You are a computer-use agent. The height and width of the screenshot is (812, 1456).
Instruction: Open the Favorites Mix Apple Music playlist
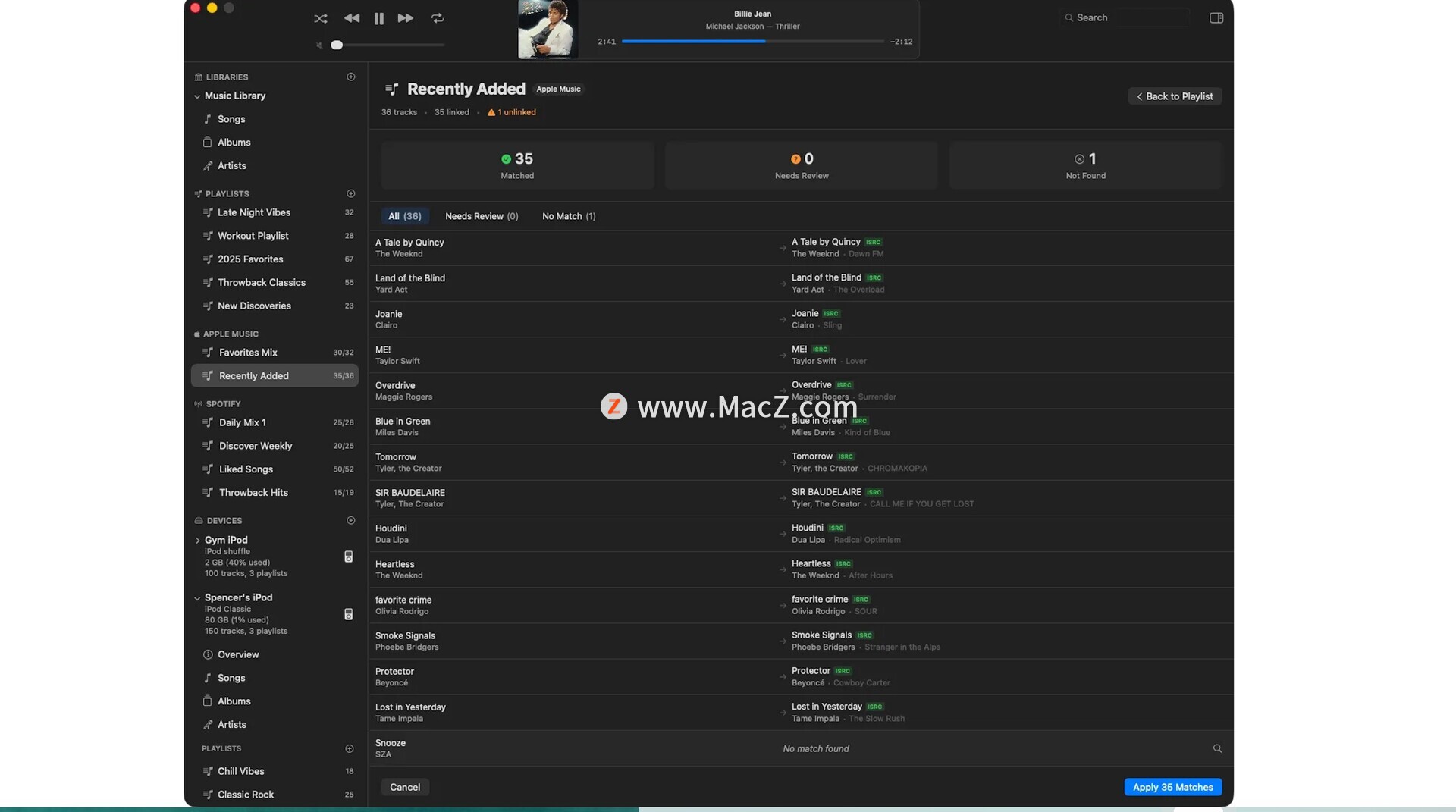275,353
